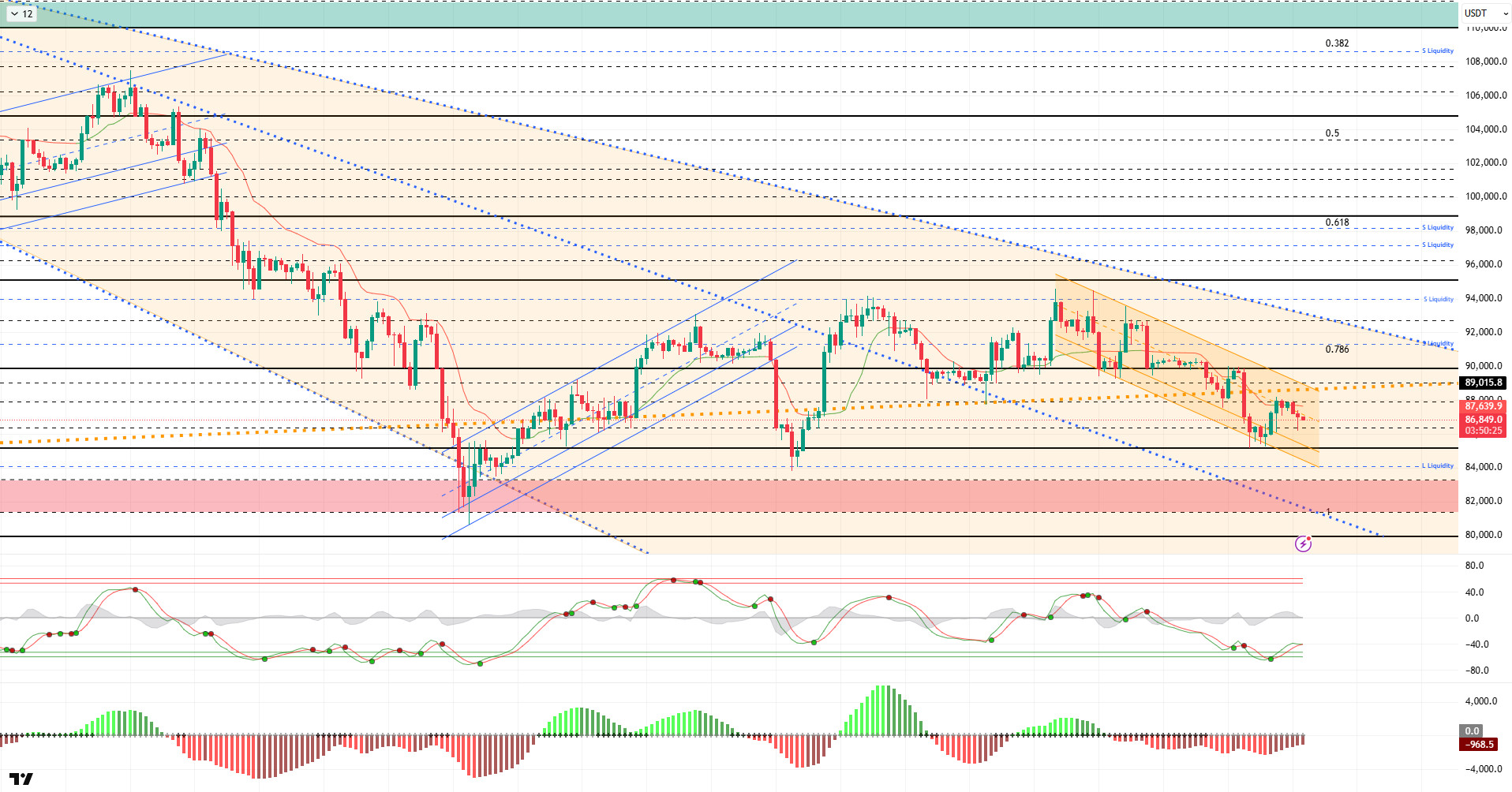Viewport: 1512px width, 792px height.
Task: Click the 0.5 Fibonacci retracement label
Action: pyautogui.click(x=1332, y=133)
